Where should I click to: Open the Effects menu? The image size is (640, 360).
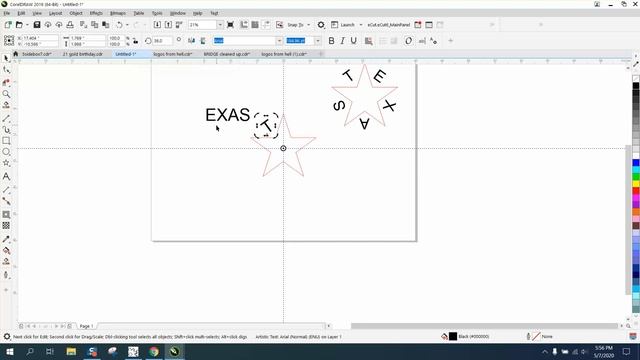pos(96,13)
